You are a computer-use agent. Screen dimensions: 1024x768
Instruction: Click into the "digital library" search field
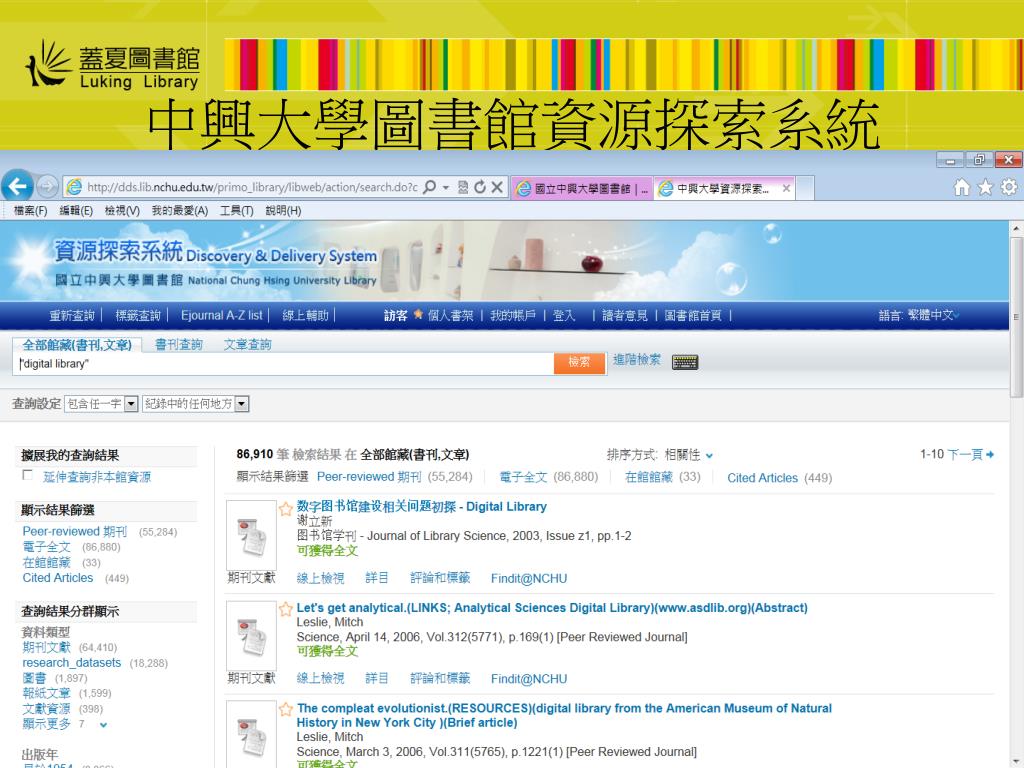pos(283,364)
